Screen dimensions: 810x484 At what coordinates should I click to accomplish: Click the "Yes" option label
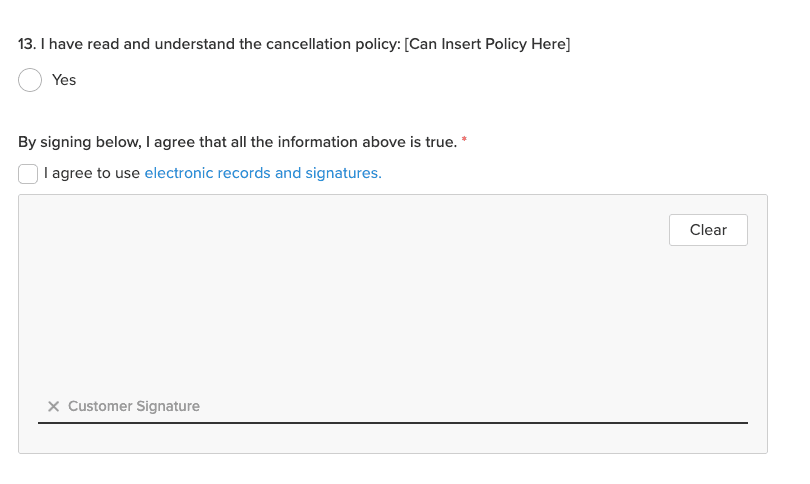coord(64,80)
